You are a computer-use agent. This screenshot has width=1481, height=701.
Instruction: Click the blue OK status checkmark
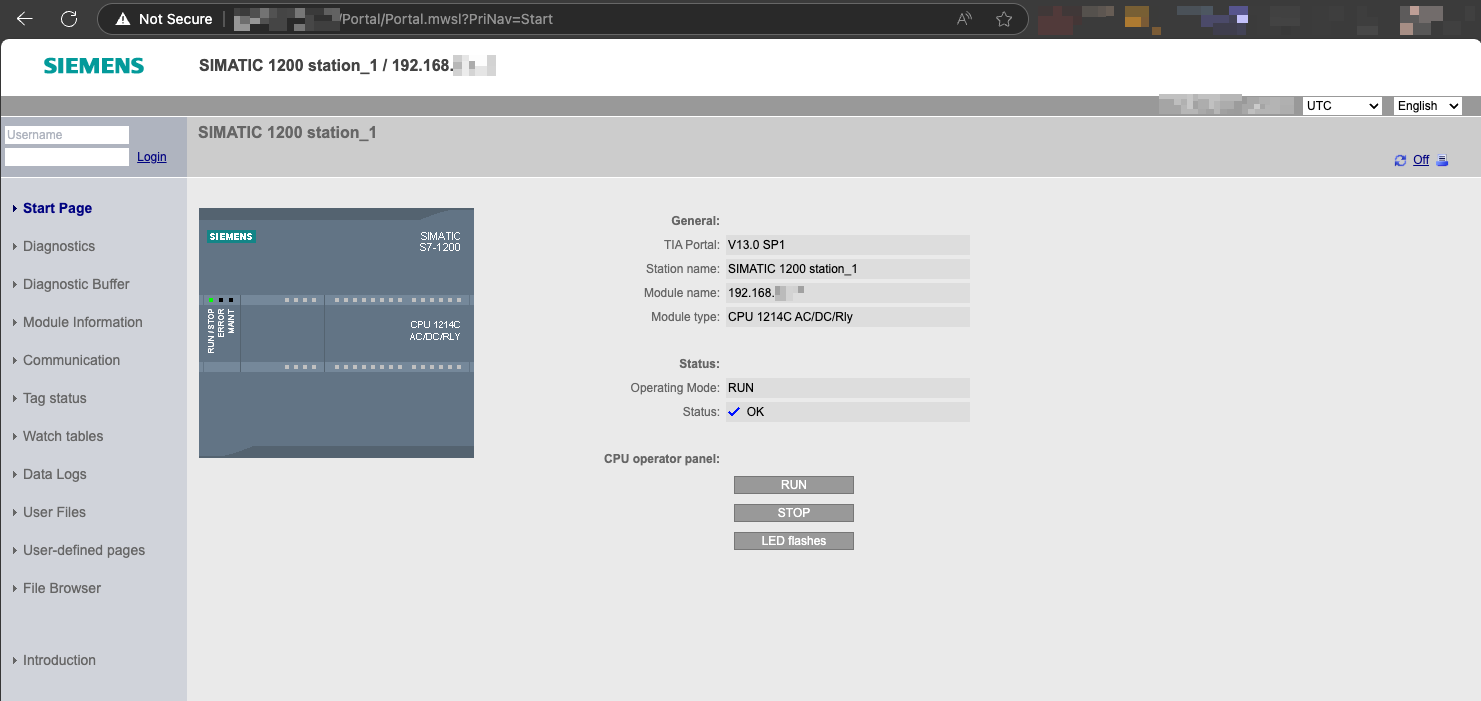tap(734, 411)
